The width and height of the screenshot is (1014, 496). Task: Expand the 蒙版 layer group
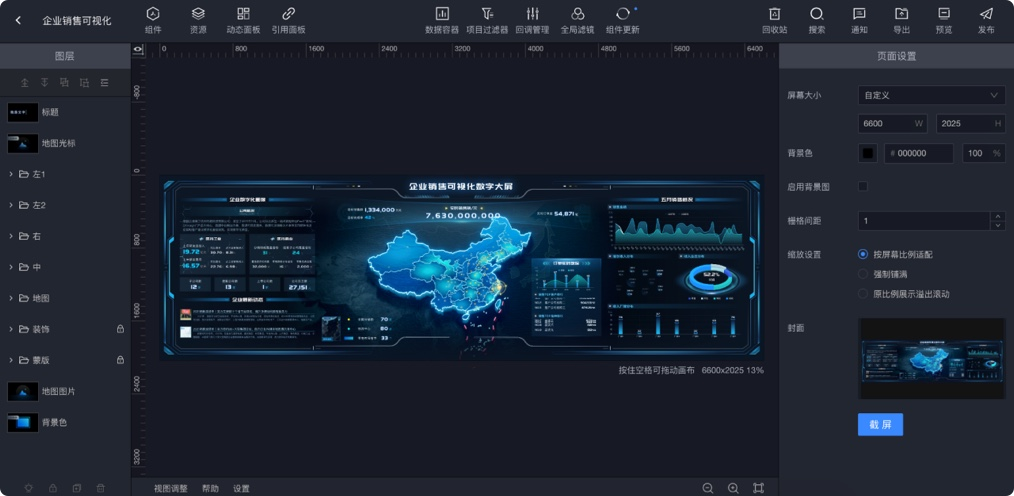pyautogui.click(x=11, y=360)
